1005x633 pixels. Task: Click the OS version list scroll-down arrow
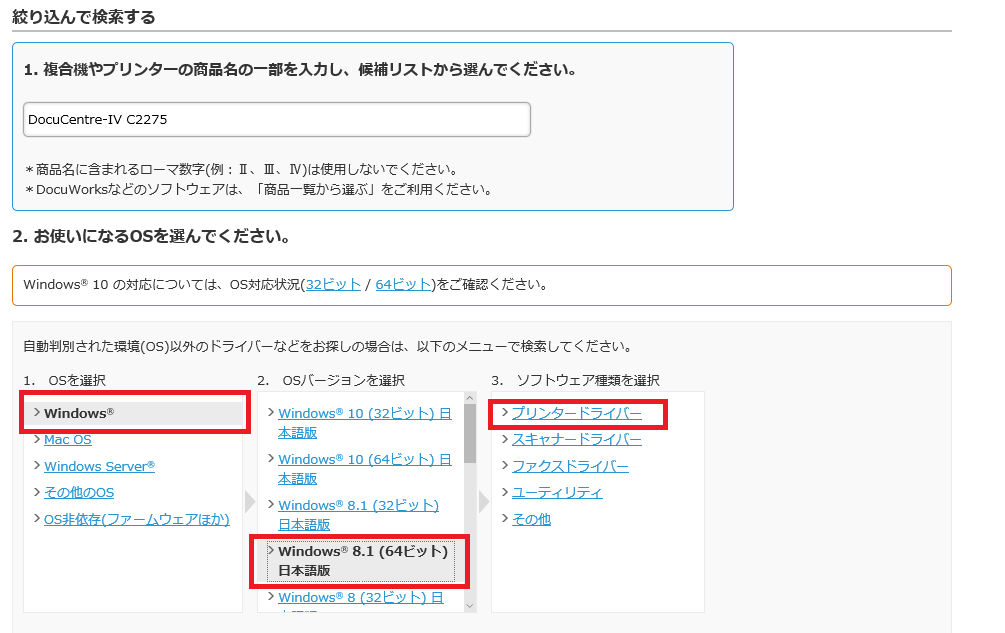[470, 604]
